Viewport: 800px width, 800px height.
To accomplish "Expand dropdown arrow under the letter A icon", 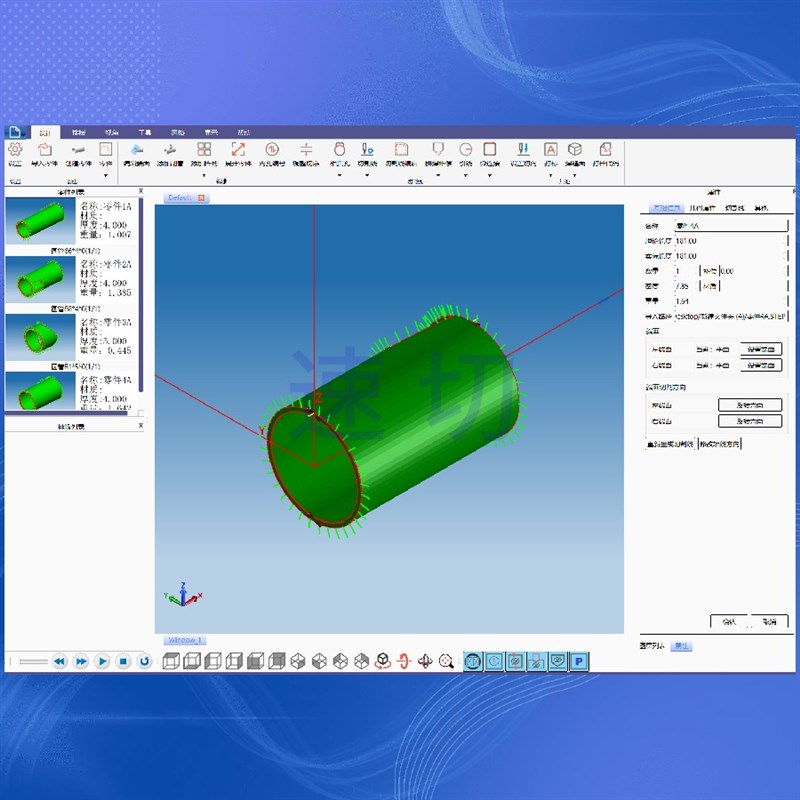I will tap(550, 176).
